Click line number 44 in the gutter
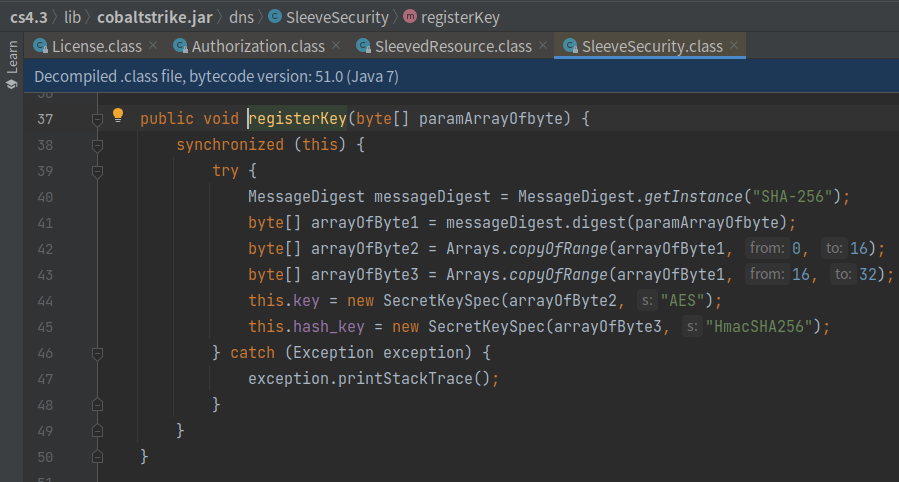Viewport: 899px width, 482px height. pyautogui.click(x=45, y=301)
